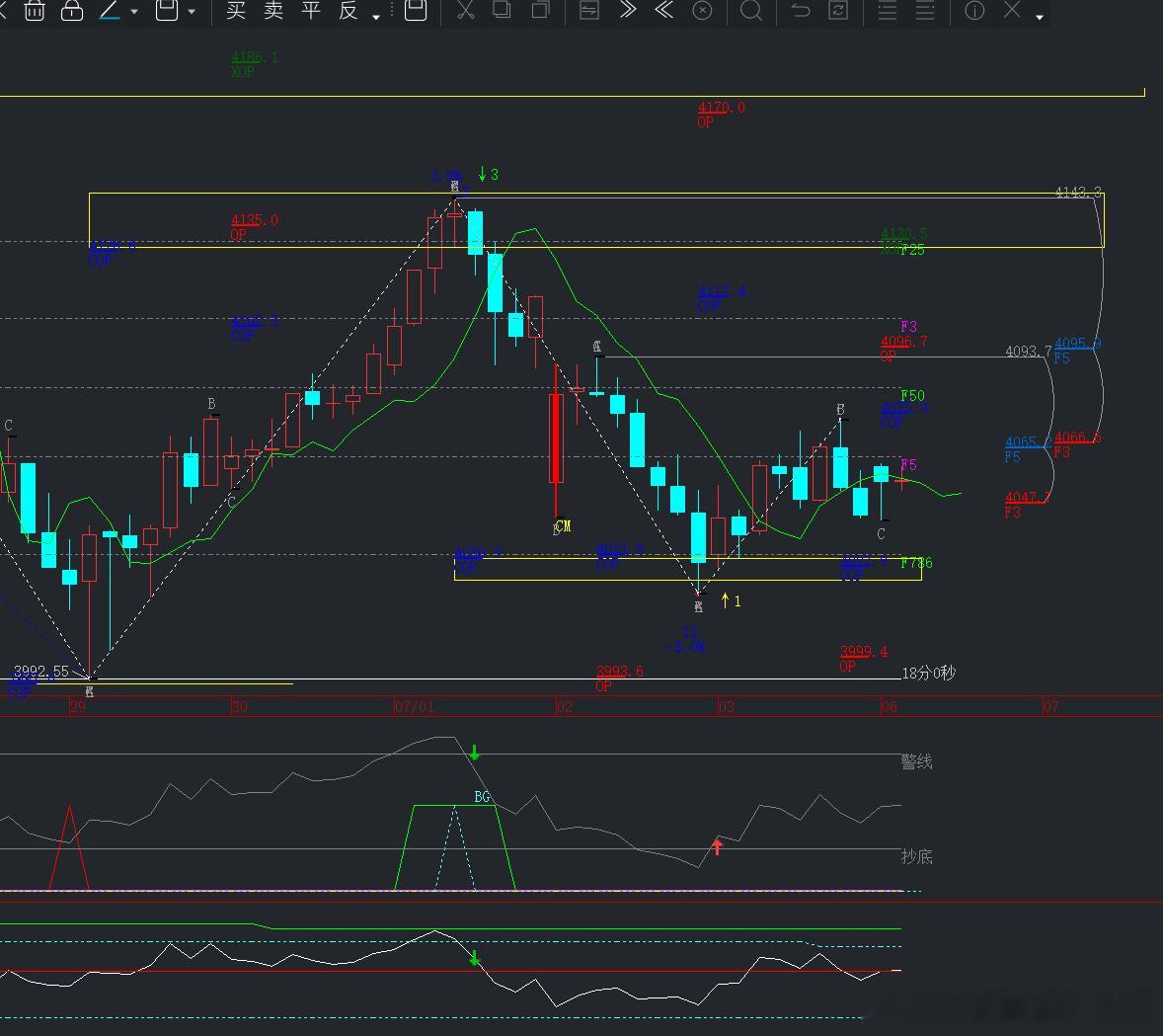Viewport: 1163px width, 1036px height.
Task: Click the green F786 level label
Action: pyautogui.click(x=916, y=563)
